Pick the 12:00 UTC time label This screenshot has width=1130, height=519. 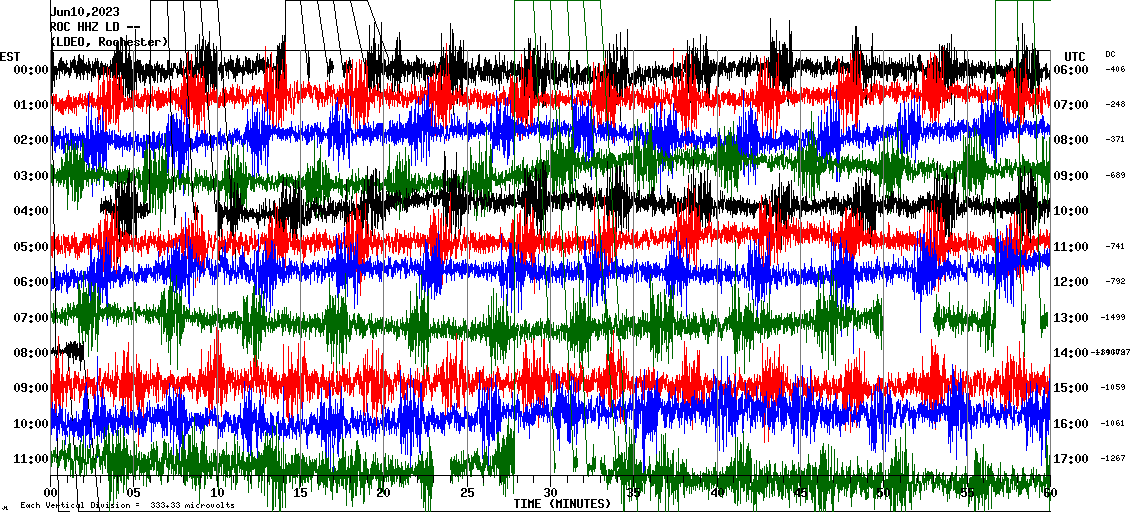pos(1071,282)
